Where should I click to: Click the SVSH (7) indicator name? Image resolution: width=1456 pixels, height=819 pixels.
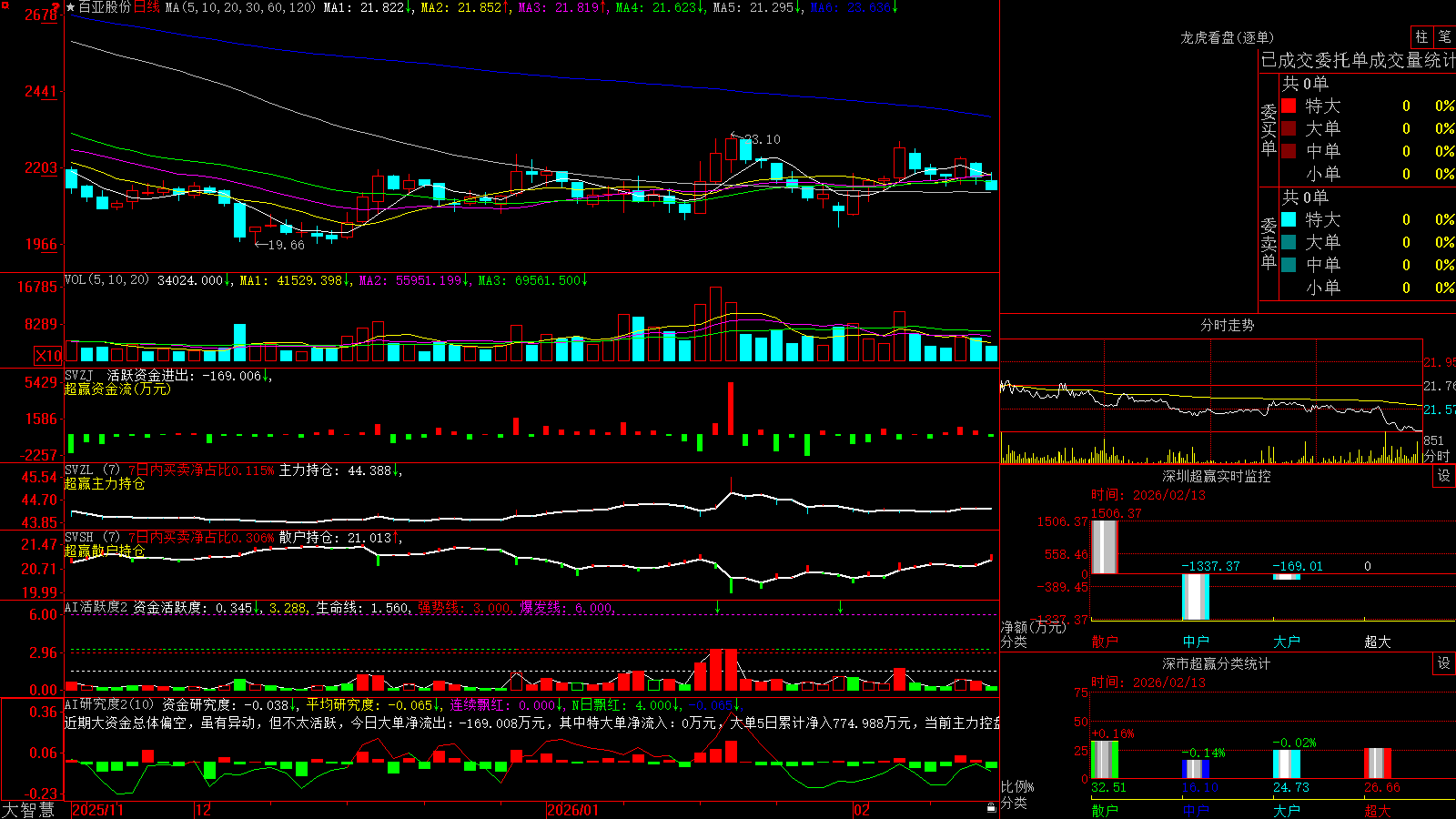92,537
